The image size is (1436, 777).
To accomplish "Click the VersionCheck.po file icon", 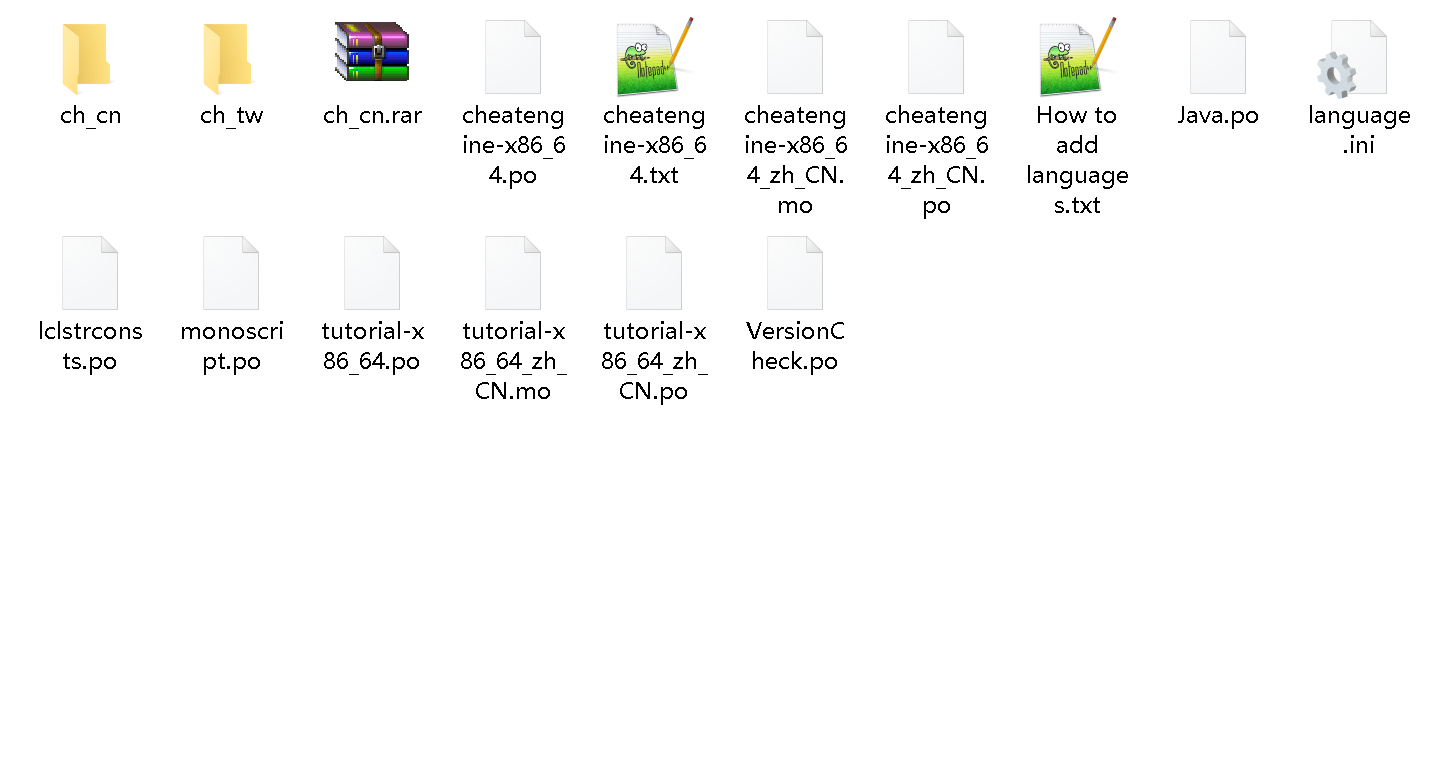I will coord(795,273).
